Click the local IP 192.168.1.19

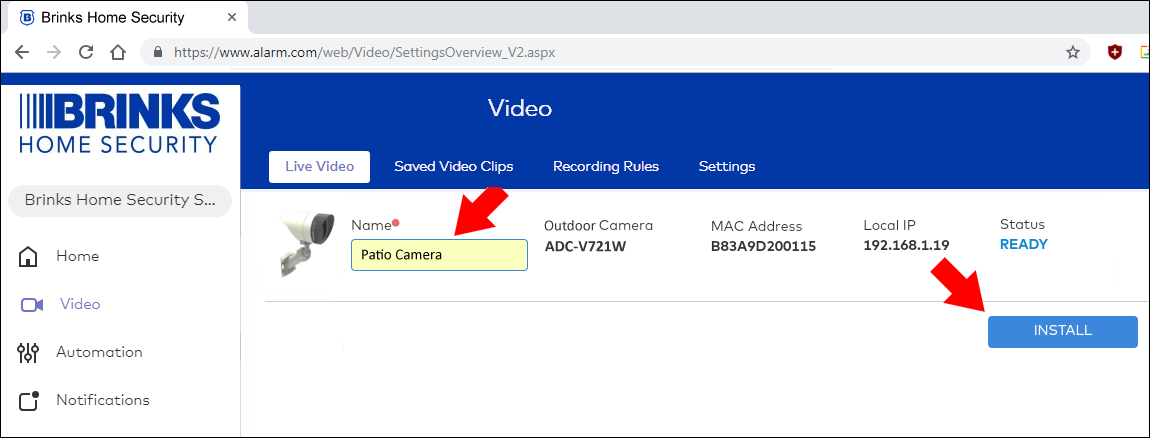[907, 245]
